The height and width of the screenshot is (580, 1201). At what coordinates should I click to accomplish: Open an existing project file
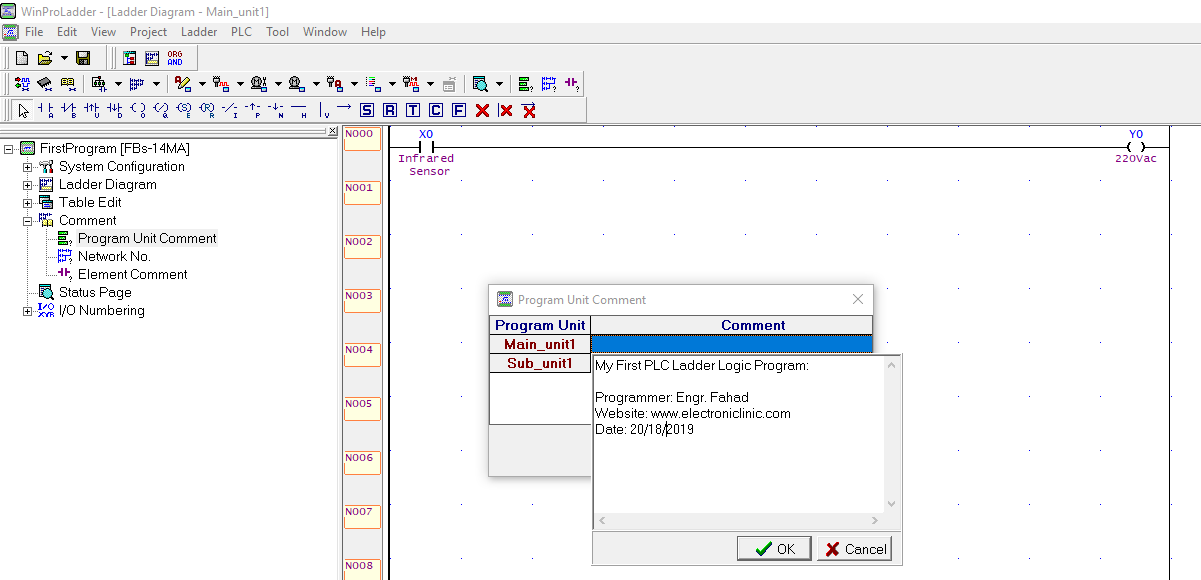pyautogui.click(x=45, y=58)
